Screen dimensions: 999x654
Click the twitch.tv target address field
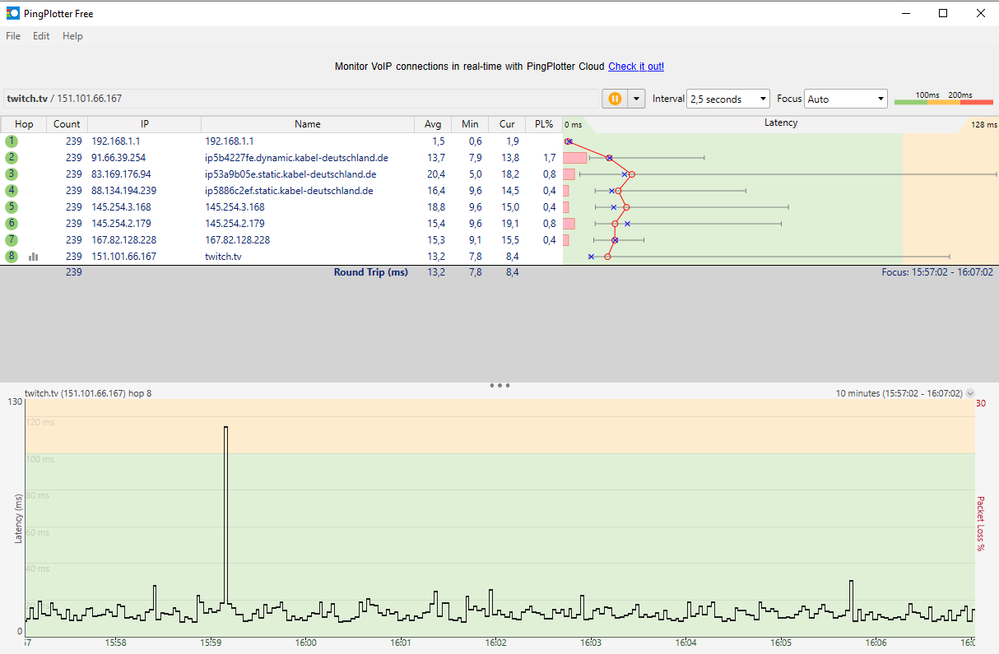[x=300, y=99]
